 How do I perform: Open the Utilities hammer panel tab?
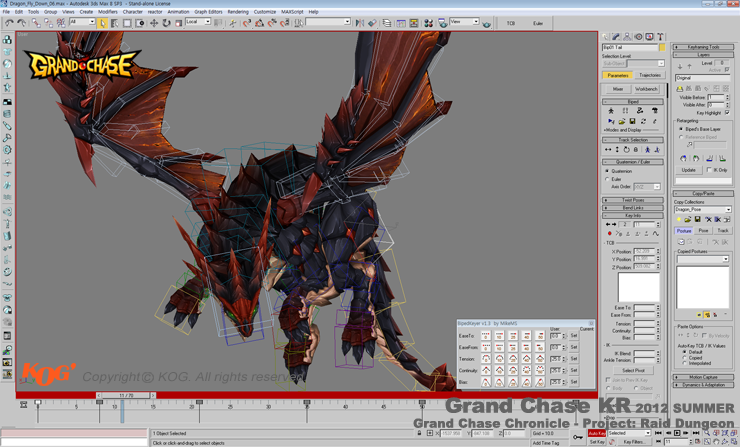tap(660, 36)
